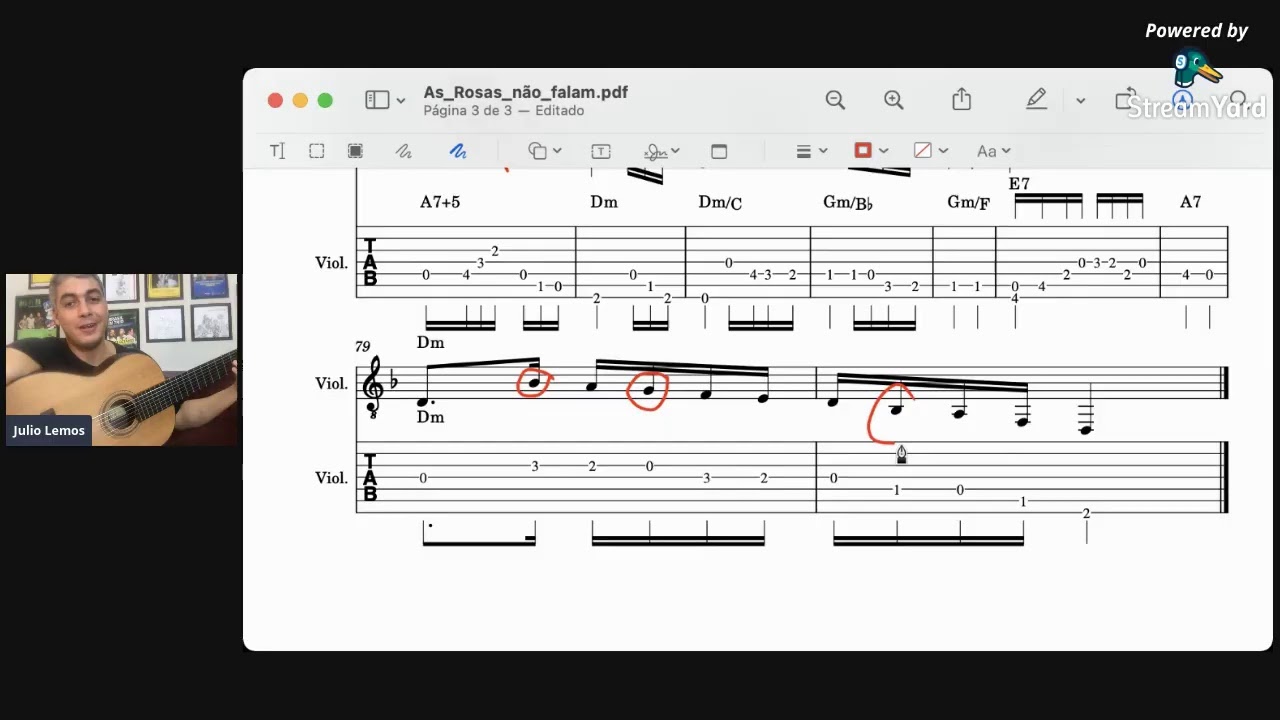Open the Shape Style line thickness menu
Screen dimensions: 1280x720
pos(811,151)
